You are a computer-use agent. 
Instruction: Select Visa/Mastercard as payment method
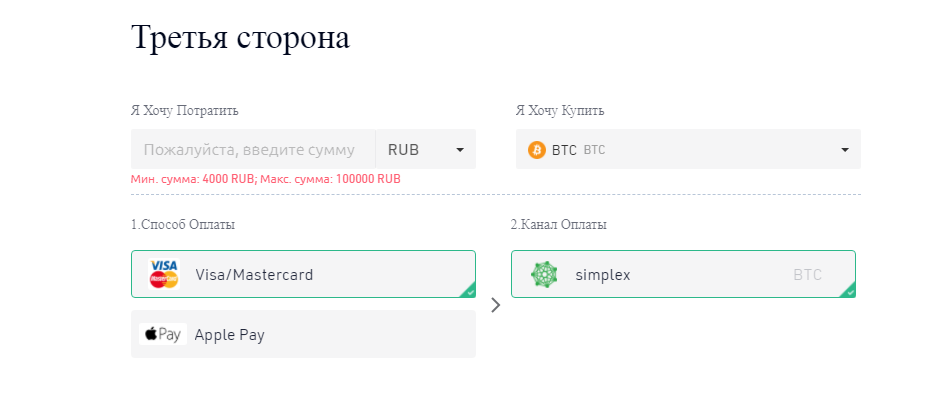tap(303, 274)
